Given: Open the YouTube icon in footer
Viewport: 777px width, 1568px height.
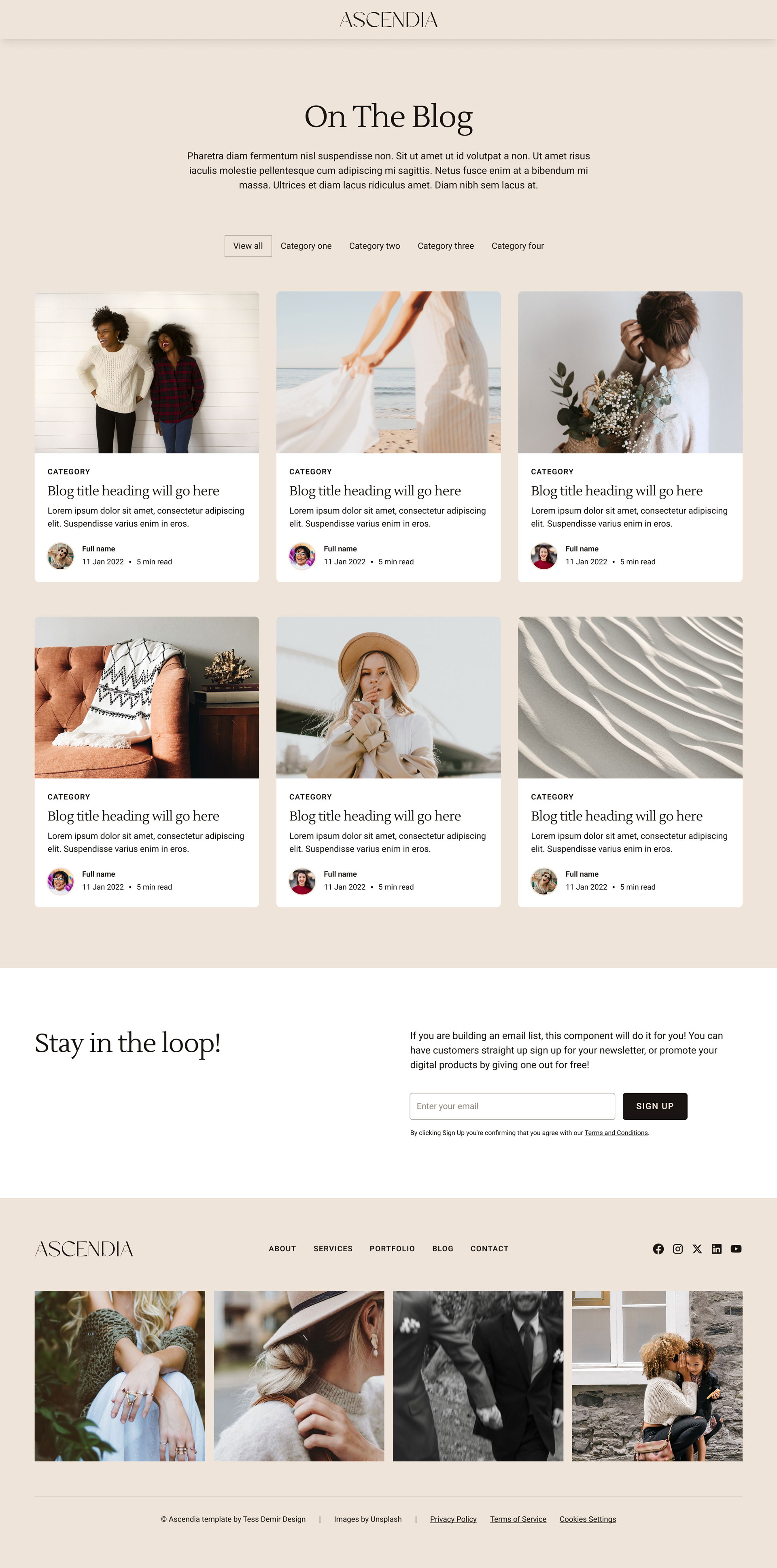Looking at the screenshot, I should pyautogui.click(x=736, y=1248).
